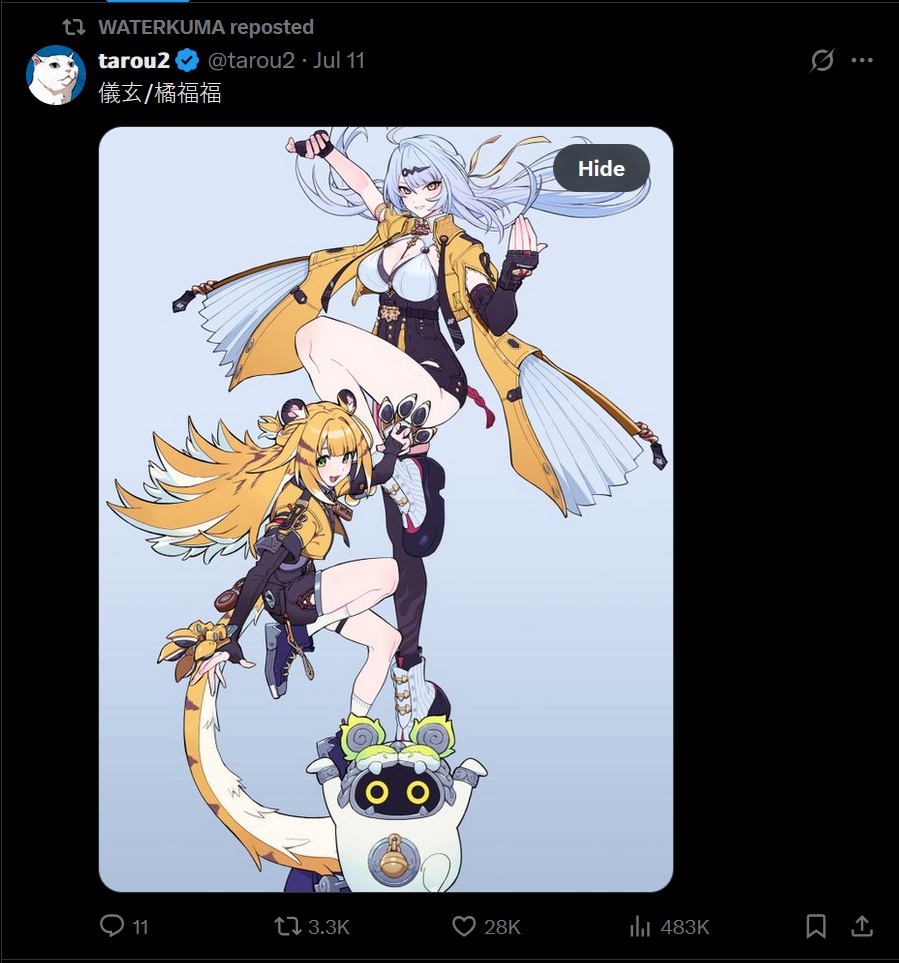Hide the sensitive media image
Viewport: 899px width, 963px height.
(x=601, y=168)
